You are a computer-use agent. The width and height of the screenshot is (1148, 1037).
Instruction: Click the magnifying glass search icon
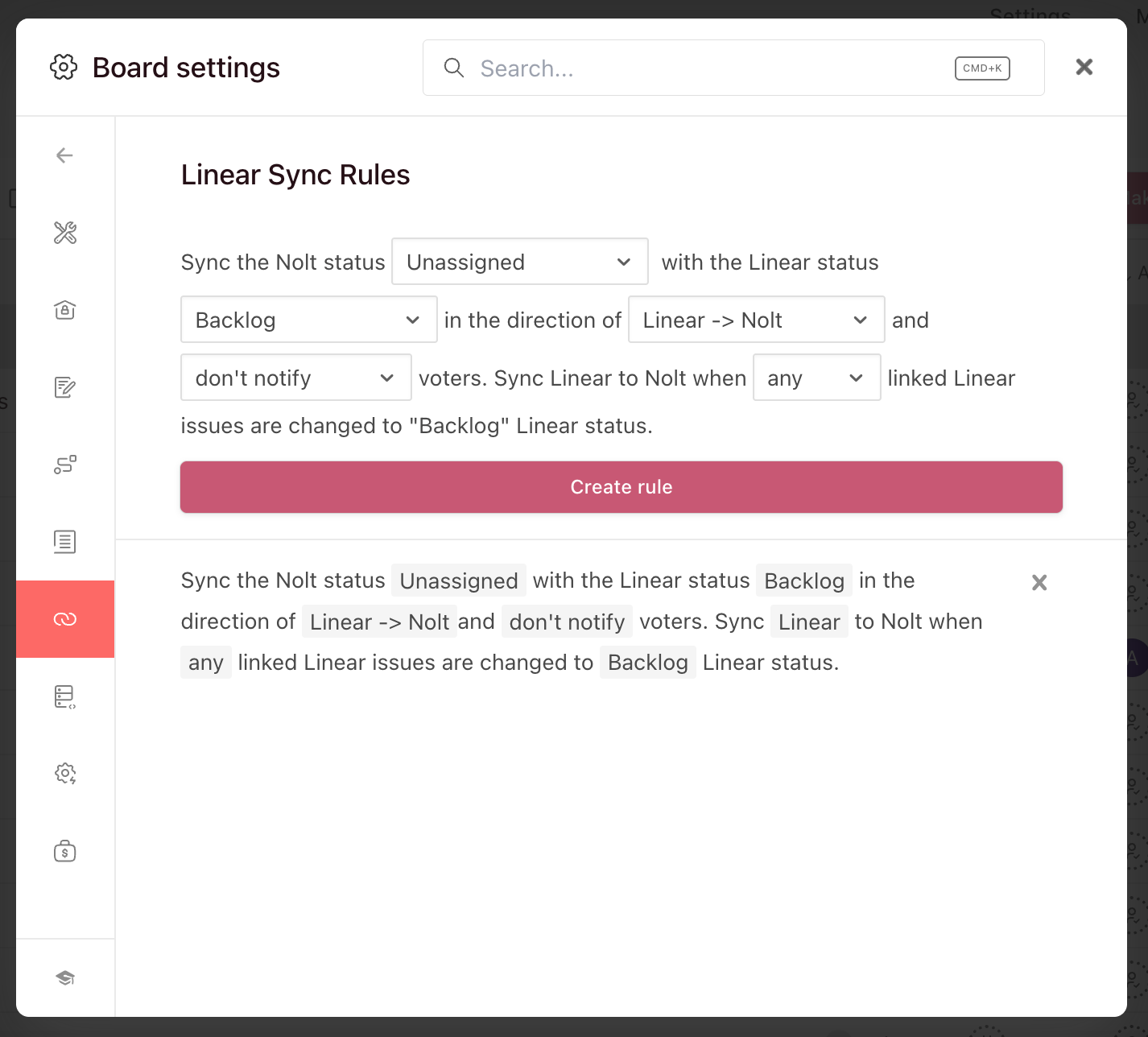click(x=454, y=68)
